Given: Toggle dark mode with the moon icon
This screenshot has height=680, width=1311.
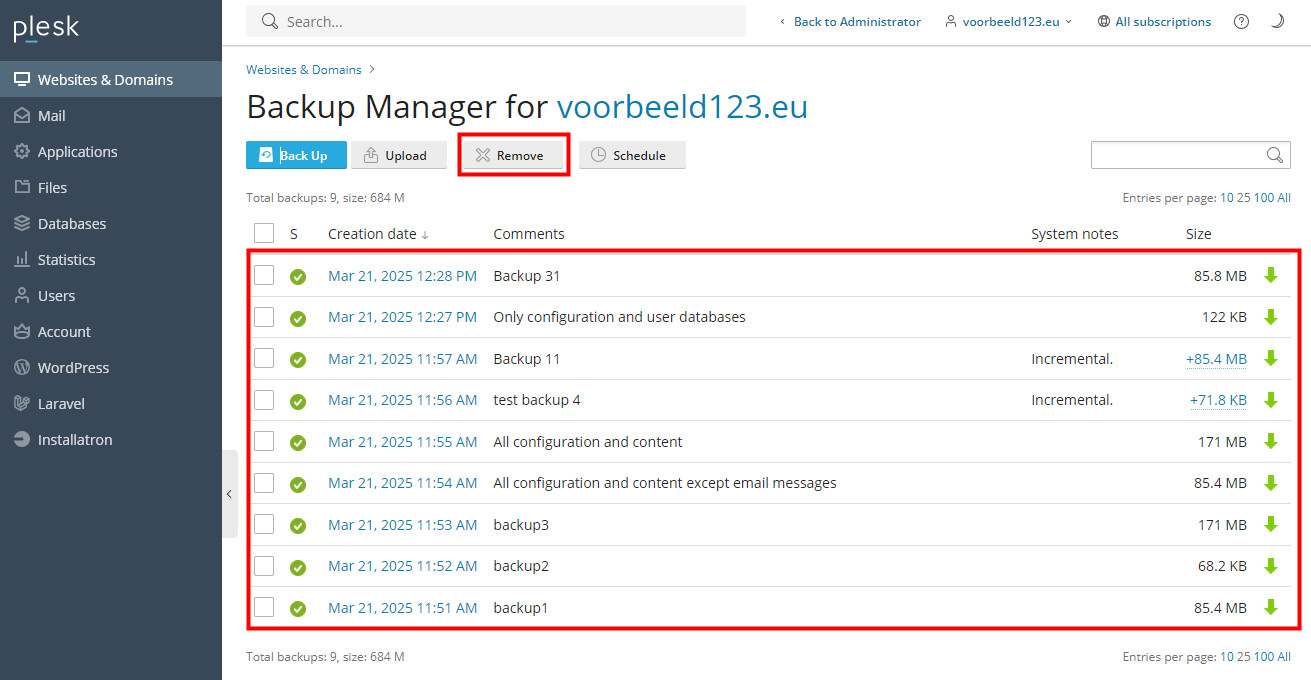Looking at the screenshot, I should pos(1277,21).
